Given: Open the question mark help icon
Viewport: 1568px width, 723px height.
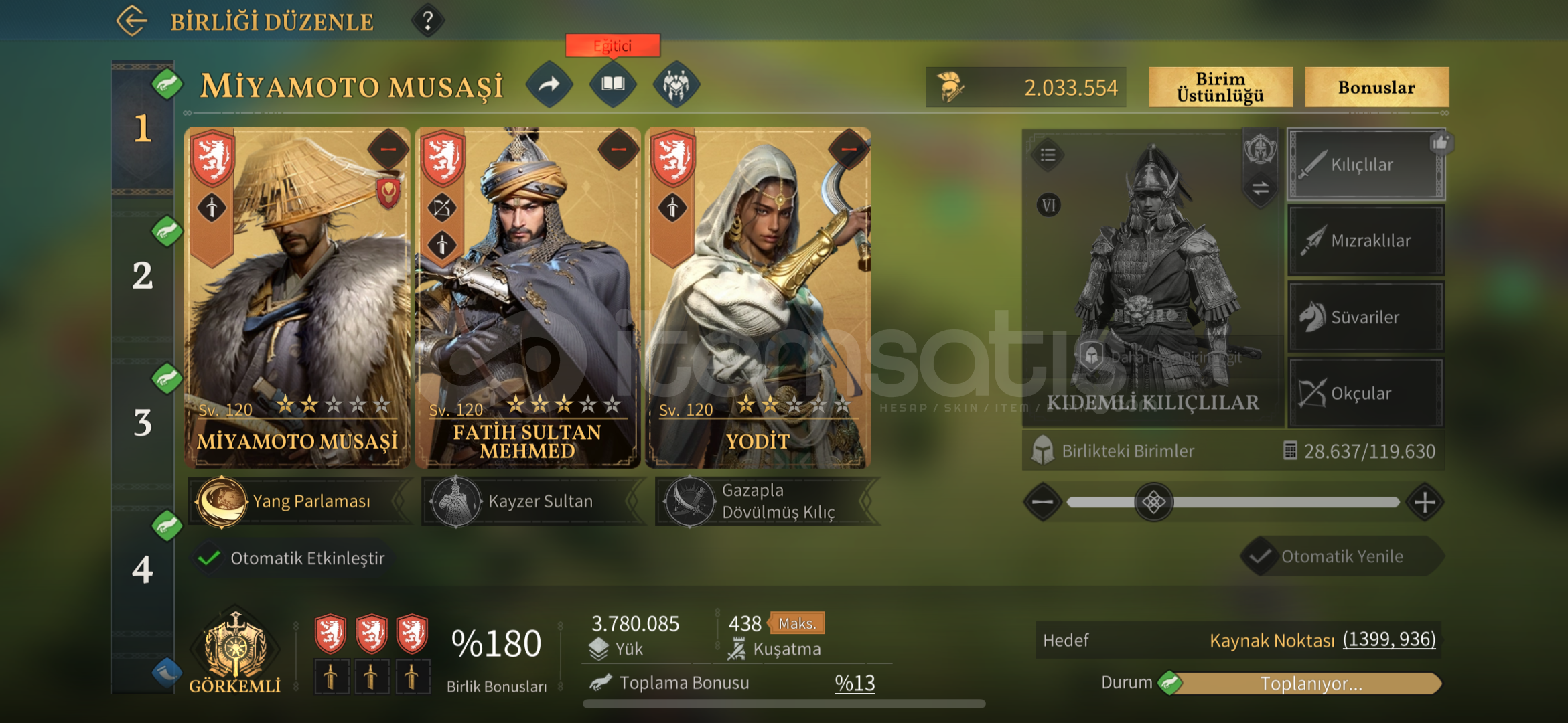Looking at the screenshot, I should [427, 21].
